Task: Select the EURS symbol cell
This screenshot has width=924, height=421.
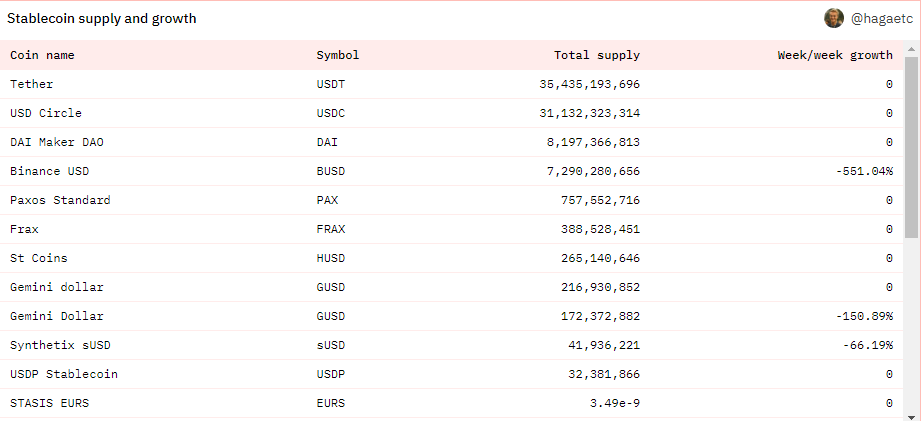Action: (x=331, y=403)
